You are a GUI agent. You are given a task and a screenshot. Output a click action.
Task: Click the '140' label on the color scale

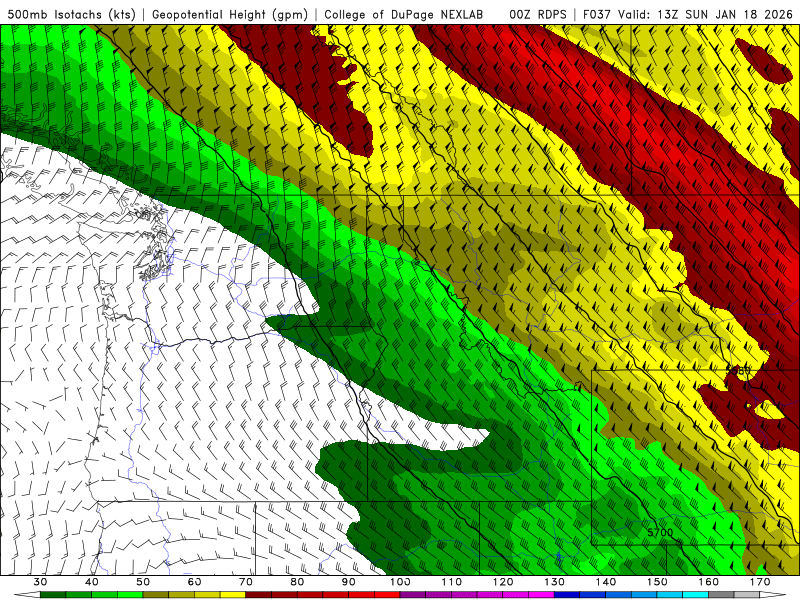click(606, 582)
